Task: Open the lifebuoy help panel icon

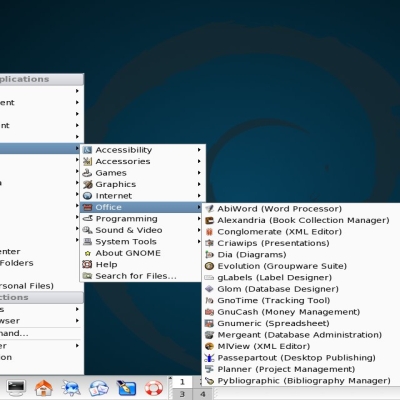Action: coord(154,388)
